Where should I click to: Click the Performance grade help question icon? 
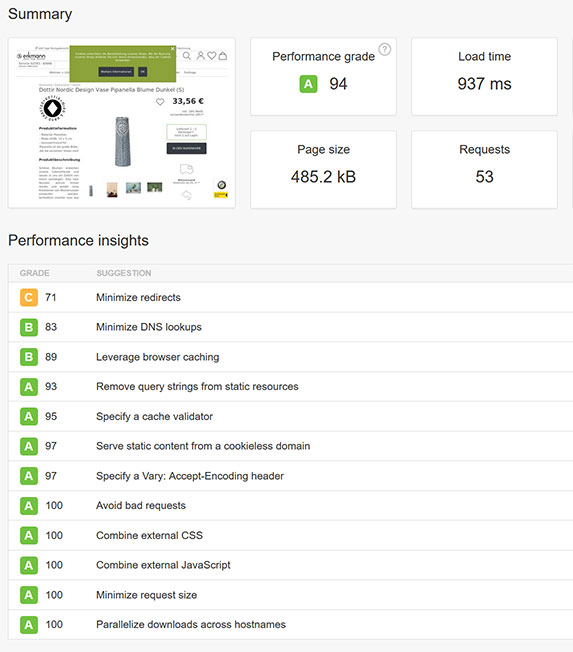point(385,49)
